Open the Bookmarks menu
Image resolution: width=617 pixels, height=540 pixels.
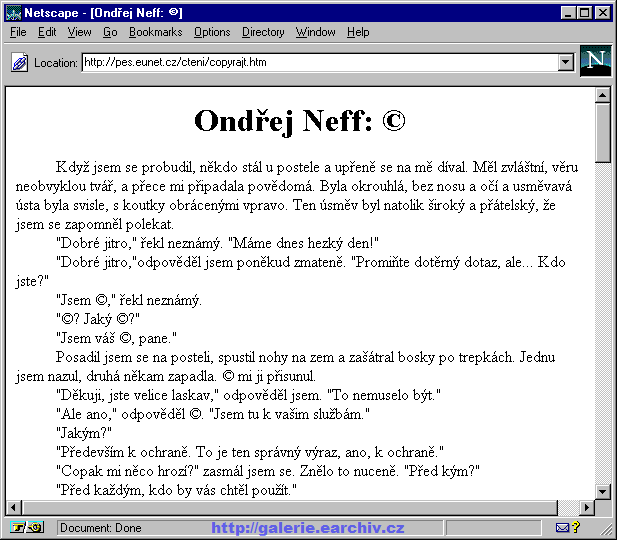click(155, 32)
